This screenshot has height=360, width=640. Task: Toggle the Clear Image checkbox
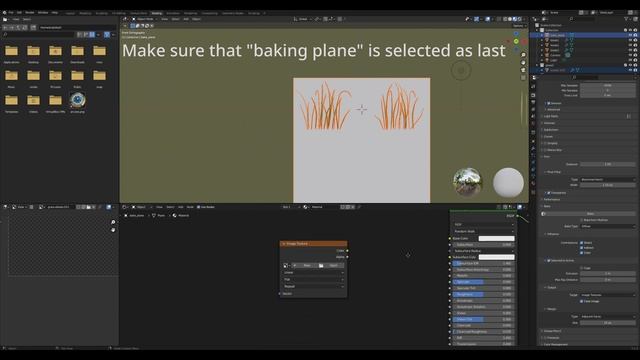582,301
